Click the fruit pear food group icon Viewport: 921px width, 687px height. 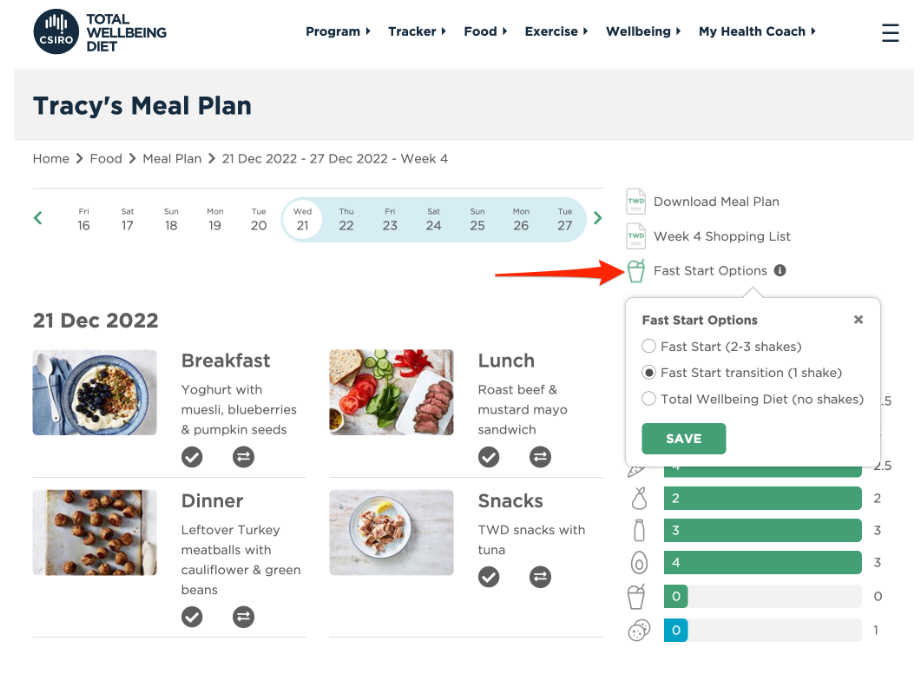(x=639, y=498)
